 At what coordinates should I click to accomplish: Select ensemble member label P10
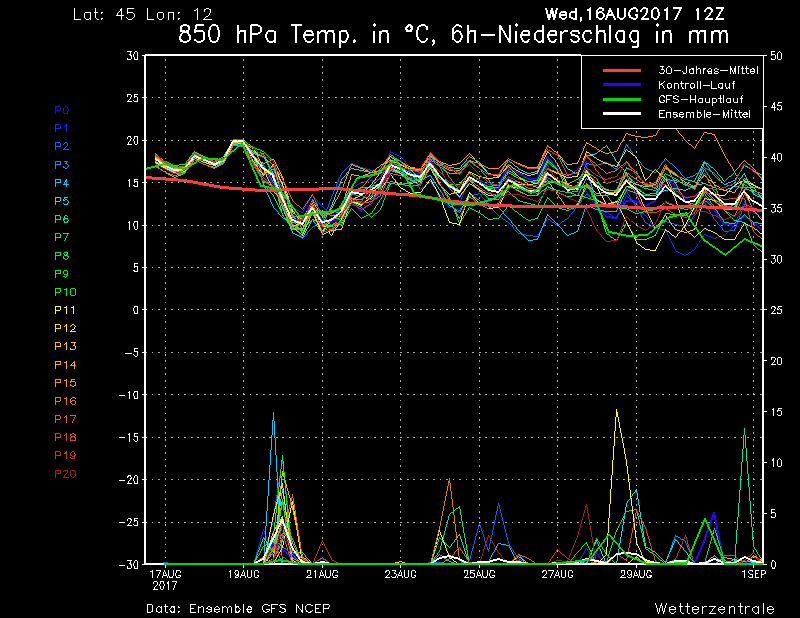tap(63, 292)
